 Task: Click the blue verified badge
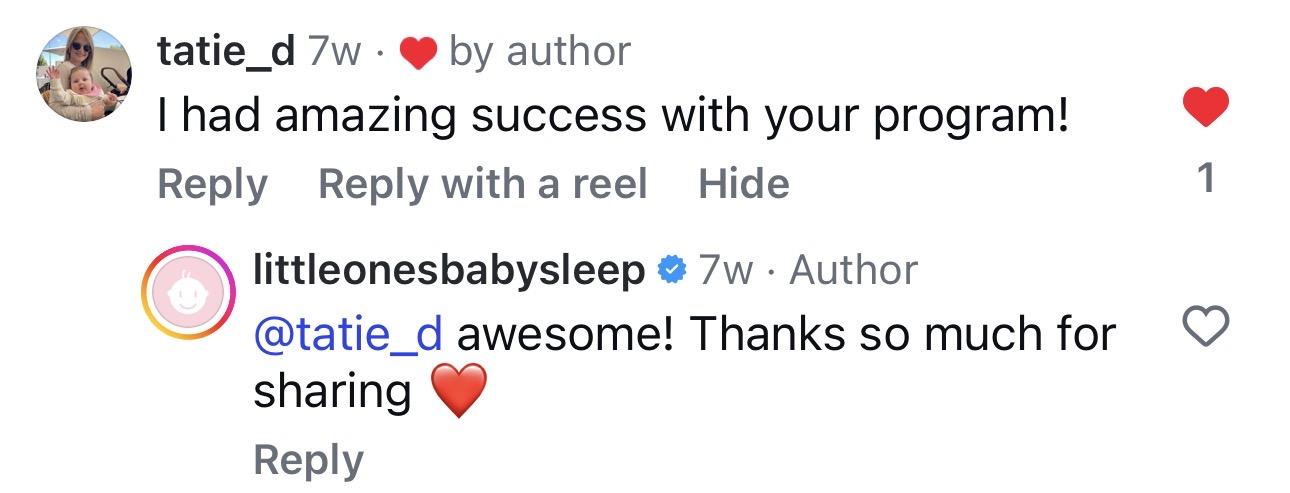670,271
